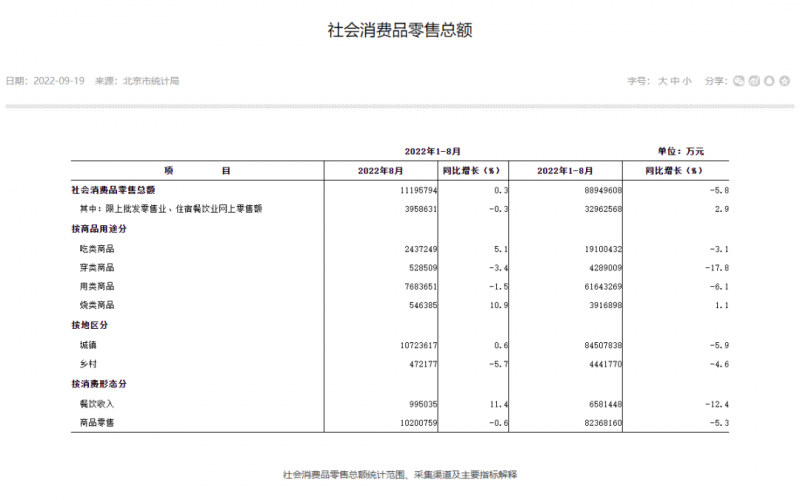Click the row label 商品零售
Viewport: 800px width, 500px height.
pos(97,422)
